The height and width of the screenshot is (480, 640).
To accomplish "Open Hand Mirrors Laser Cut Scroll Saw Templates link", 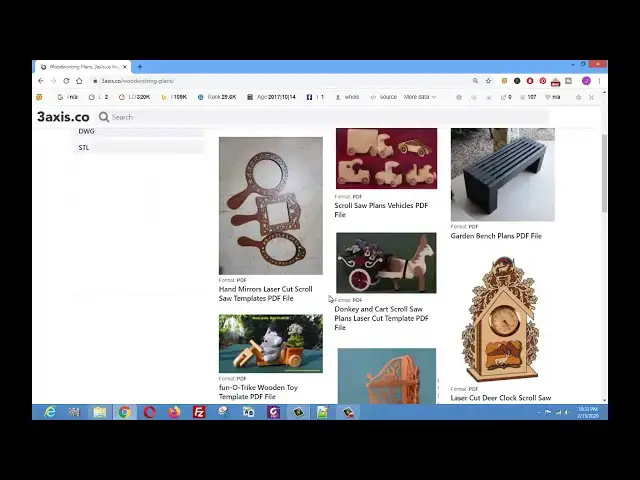I will click(x=265, y=293).
